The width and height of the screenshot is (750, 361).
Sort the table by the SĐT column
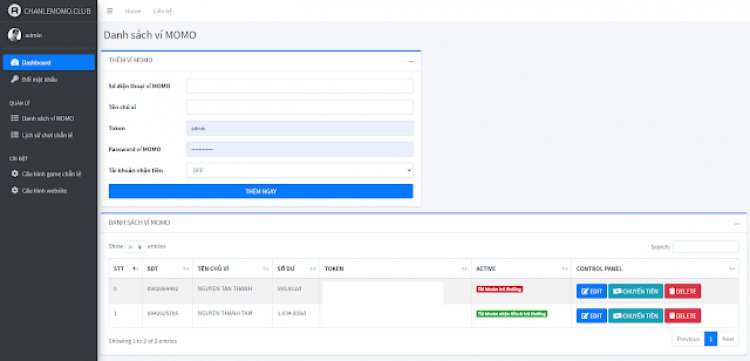[x=167, y=269]
